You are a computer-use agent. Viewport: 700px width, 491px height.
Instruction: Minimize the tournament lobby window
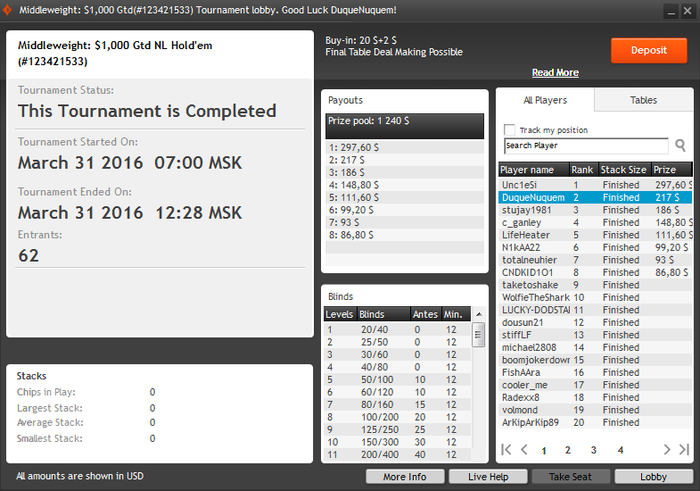coord(671,11)
